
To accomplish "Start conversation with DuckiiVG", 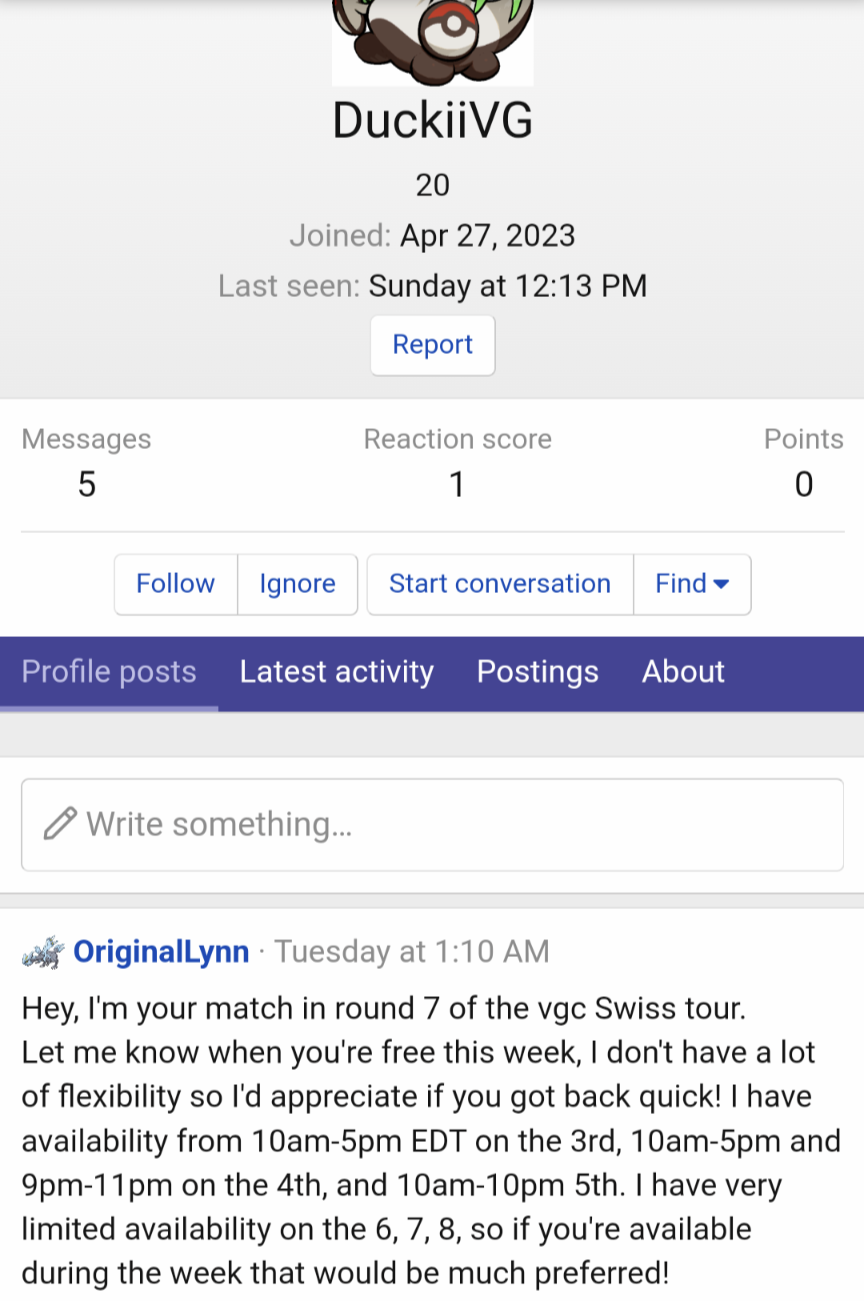I will [500, 584].
